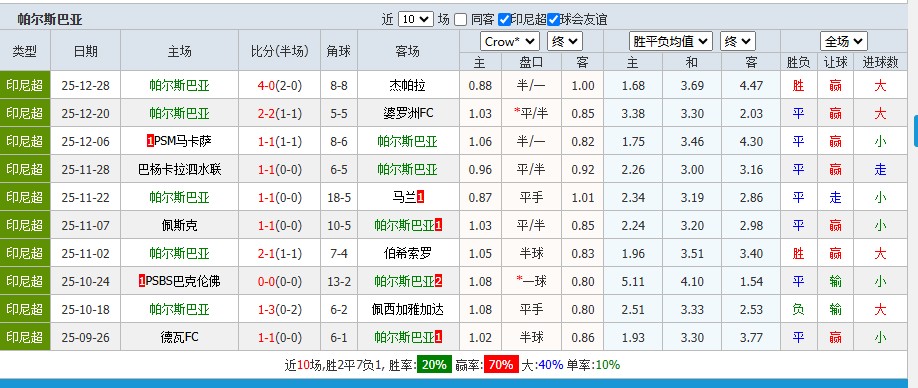Open the 终 dropdown beside 胜平负均值
This screenshot has height=388, width=918.
pos(738,42)
